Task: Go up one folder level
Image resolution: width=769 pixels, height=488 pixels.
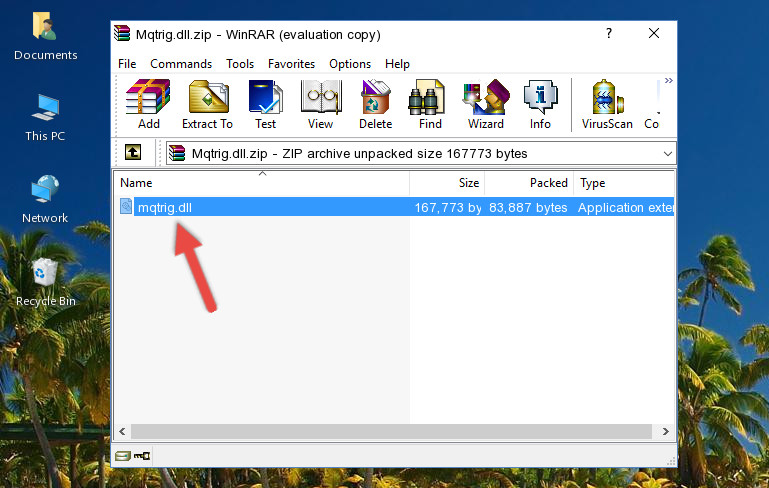Action: (132, 153)
